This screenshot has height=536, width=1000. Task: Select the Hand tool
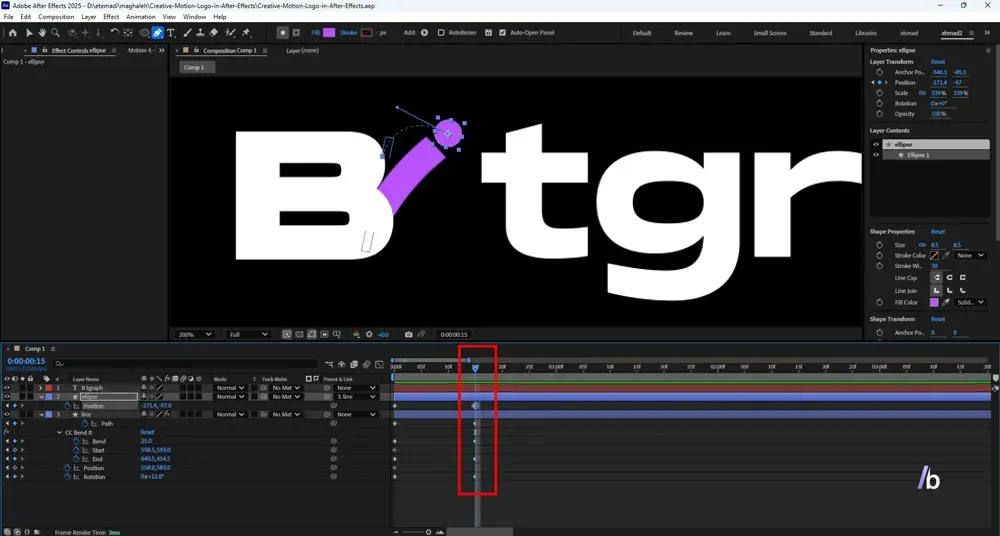pyautogui.click(x=42, y=33)
